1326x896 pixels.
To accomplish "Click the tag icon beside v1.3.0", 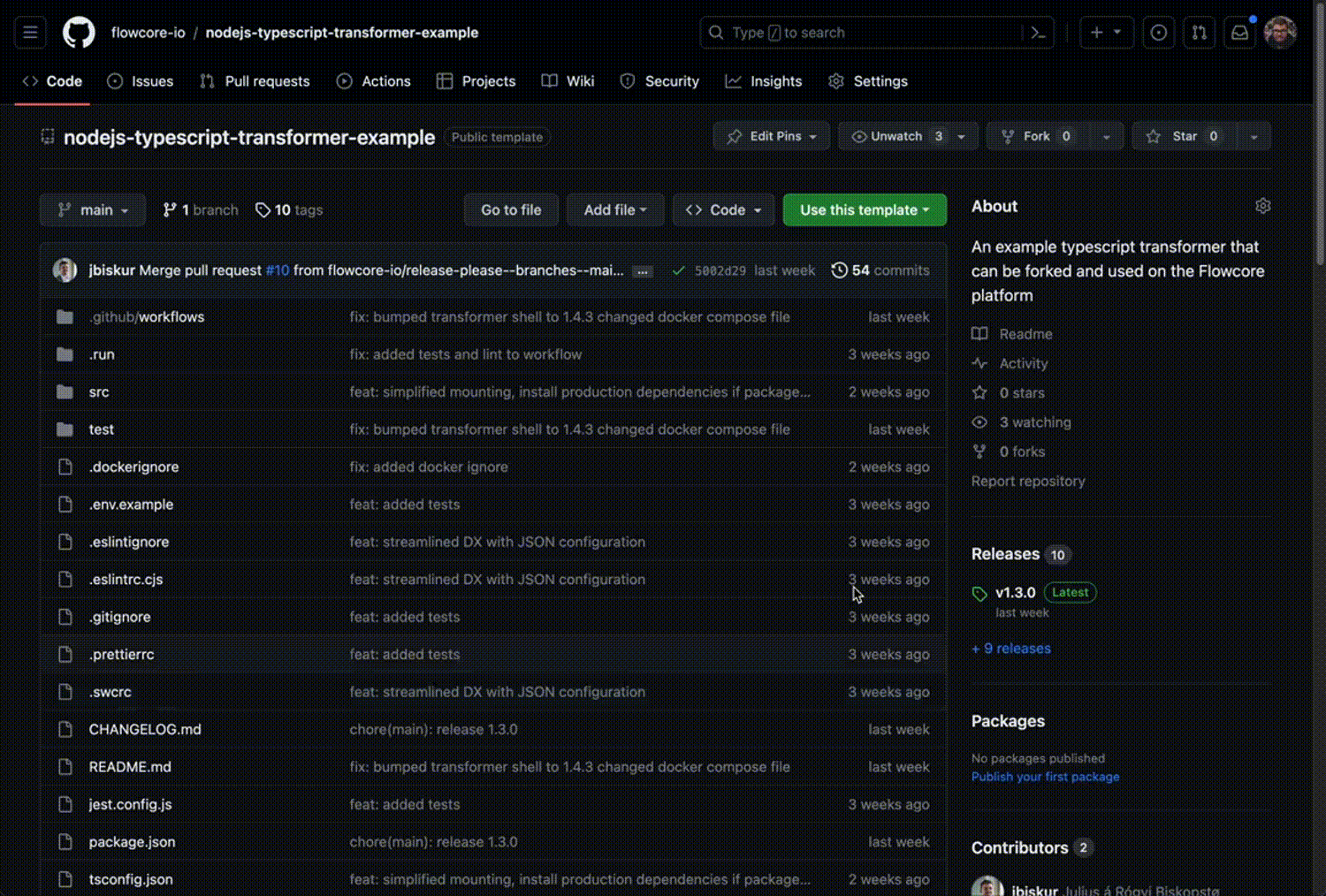I will coord(979,593).
